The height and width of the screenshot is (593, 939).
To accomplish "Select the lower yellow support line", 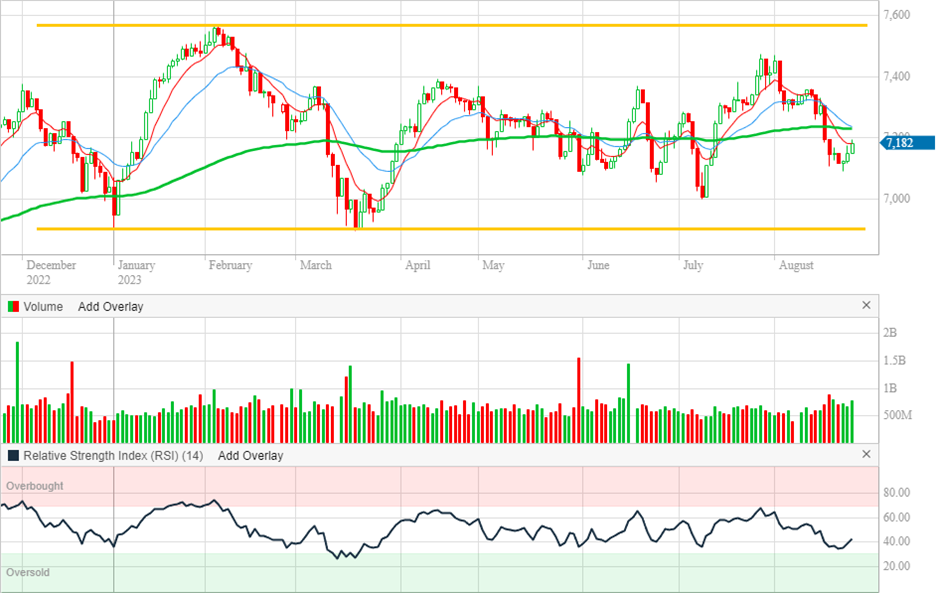I will [450, 229].
